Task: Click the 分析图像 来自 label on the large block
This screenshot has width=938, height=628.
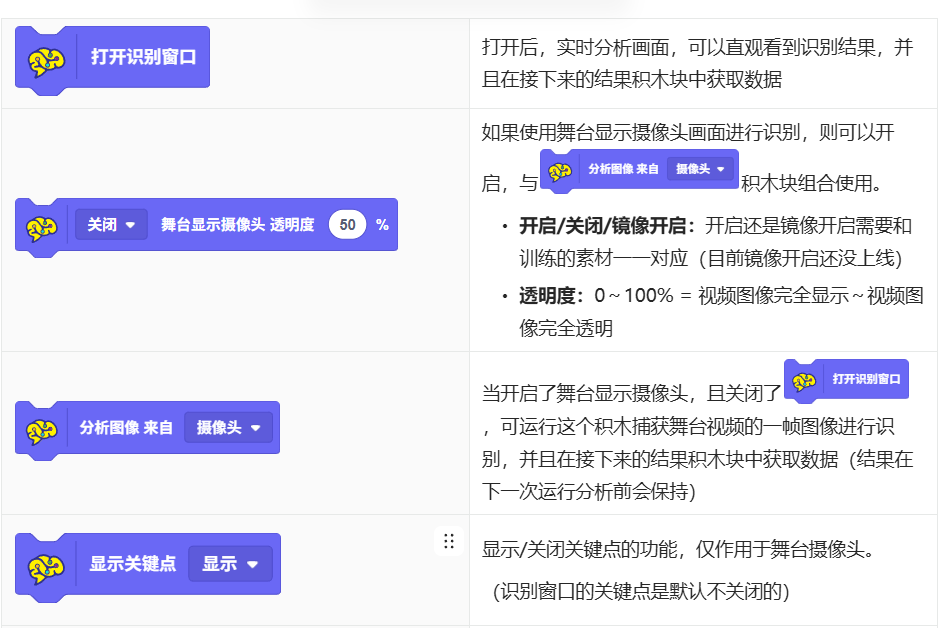Action: (x=126, y=428)
